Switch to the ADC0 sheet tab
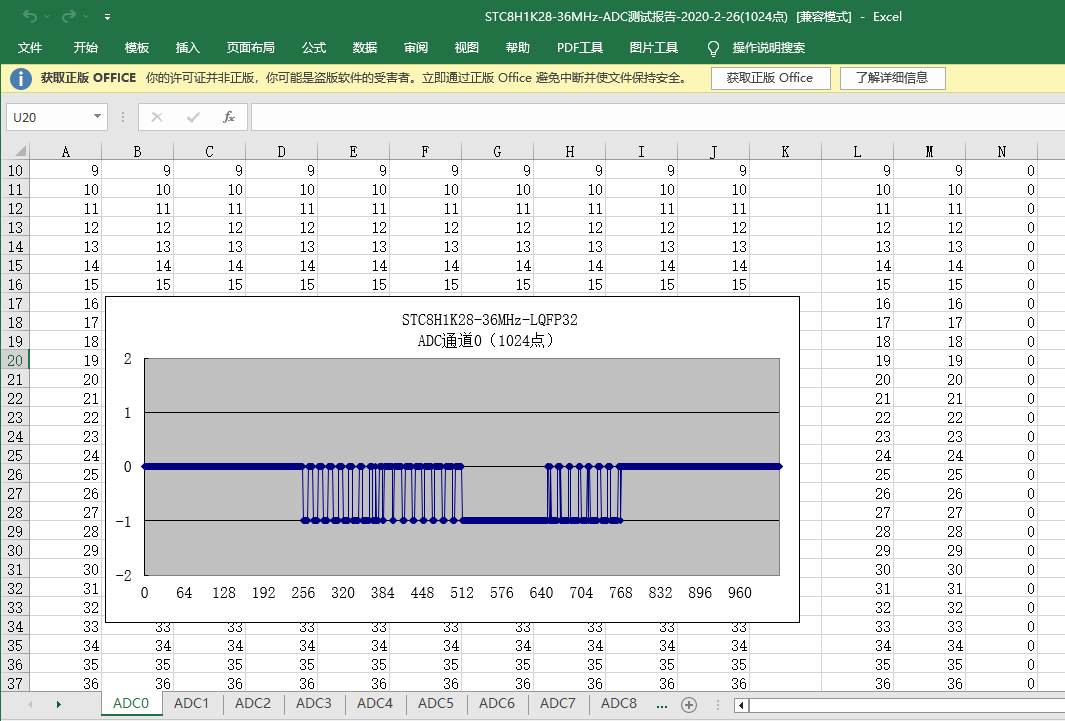The image size is (1065, 721). point(131,703)
